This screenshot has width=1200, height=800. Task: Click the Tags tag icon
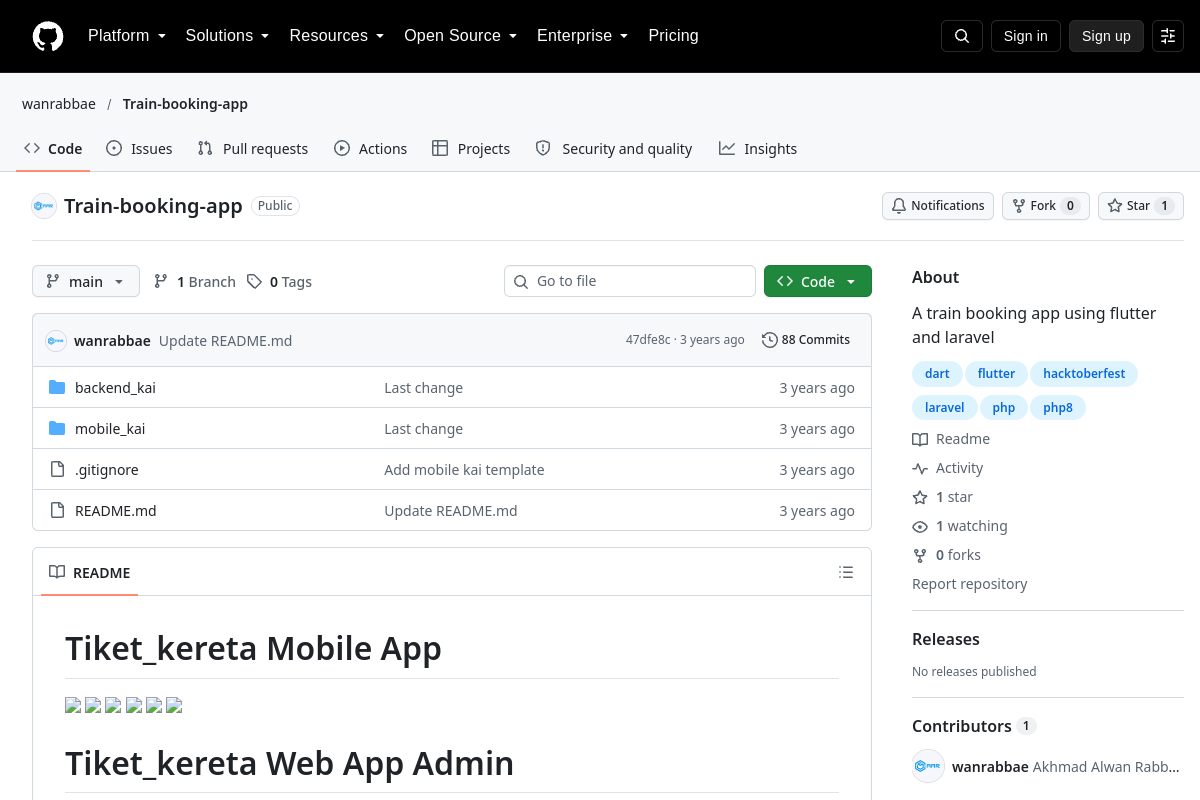click(255, 282)
